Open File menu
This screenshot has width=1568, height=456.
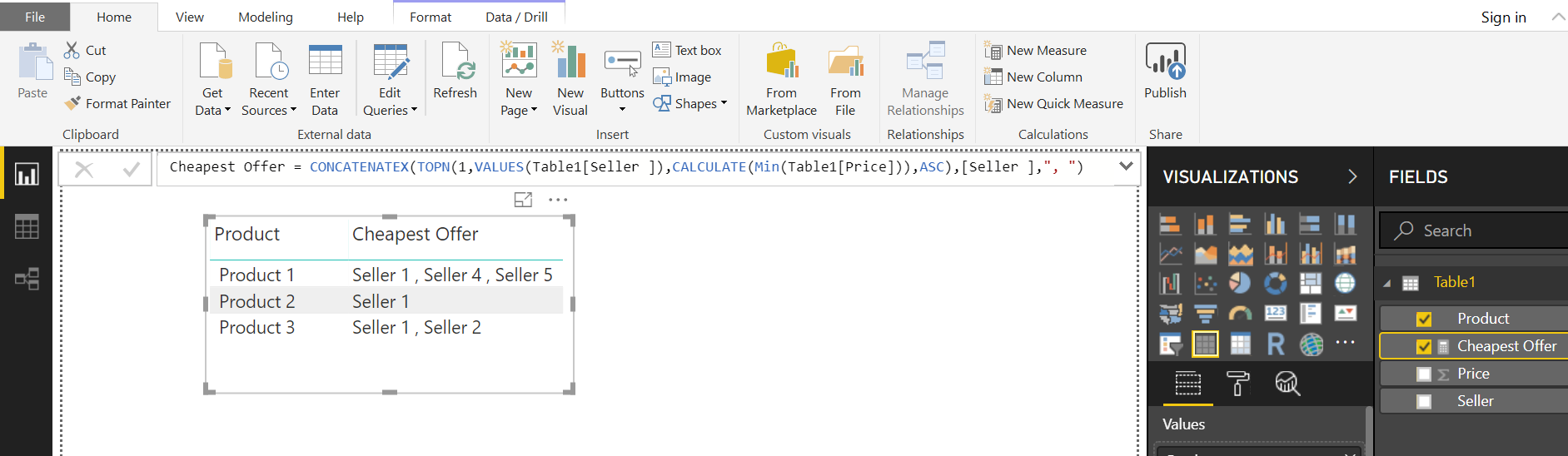(35, 17)
